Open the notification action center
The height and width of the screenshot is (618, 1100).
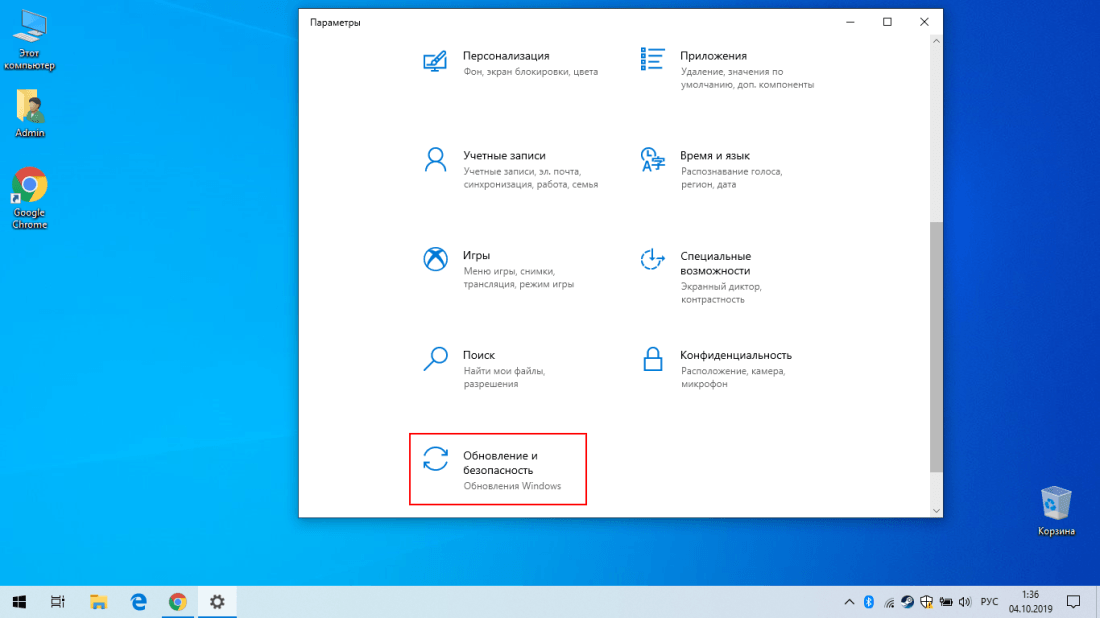(1073, 602)
